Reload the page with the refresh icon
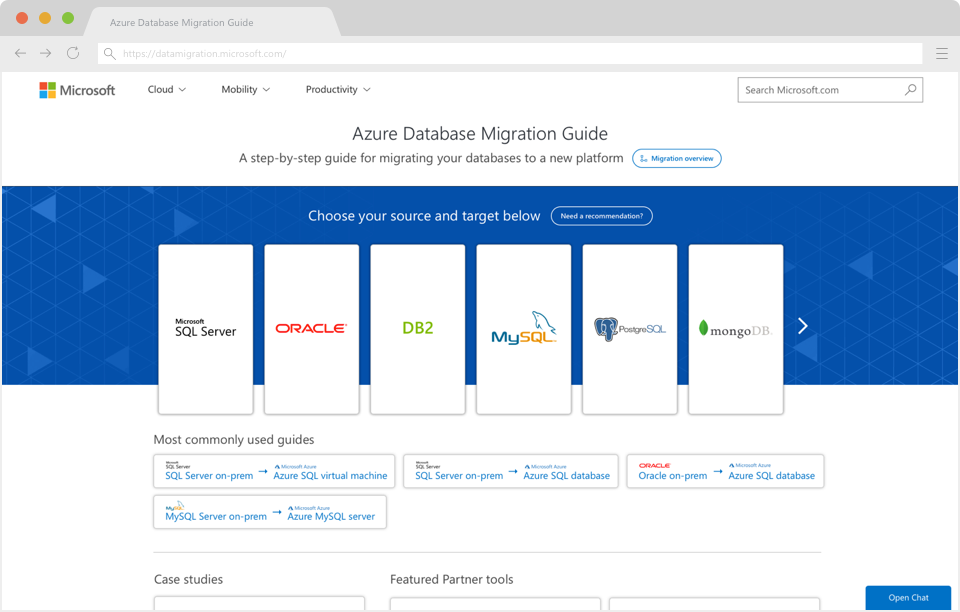The image size is (960, 612). coord(73,53)
